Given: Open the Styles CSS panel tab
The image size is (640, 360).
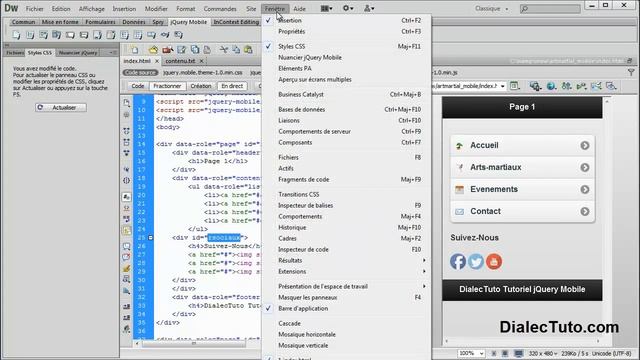Looking at the screenshot, I should [40, 53].
